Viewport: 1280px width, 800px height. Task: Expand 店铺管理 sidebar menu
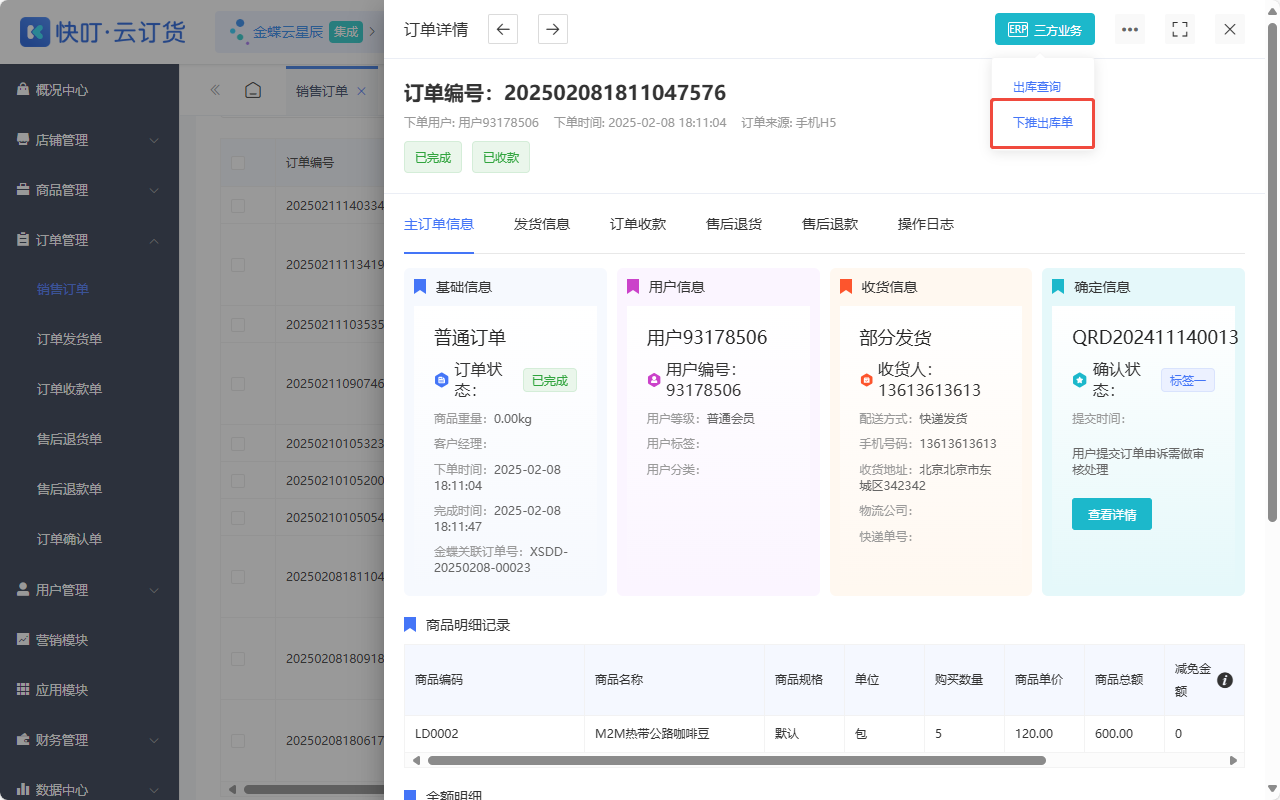[89, 140]
